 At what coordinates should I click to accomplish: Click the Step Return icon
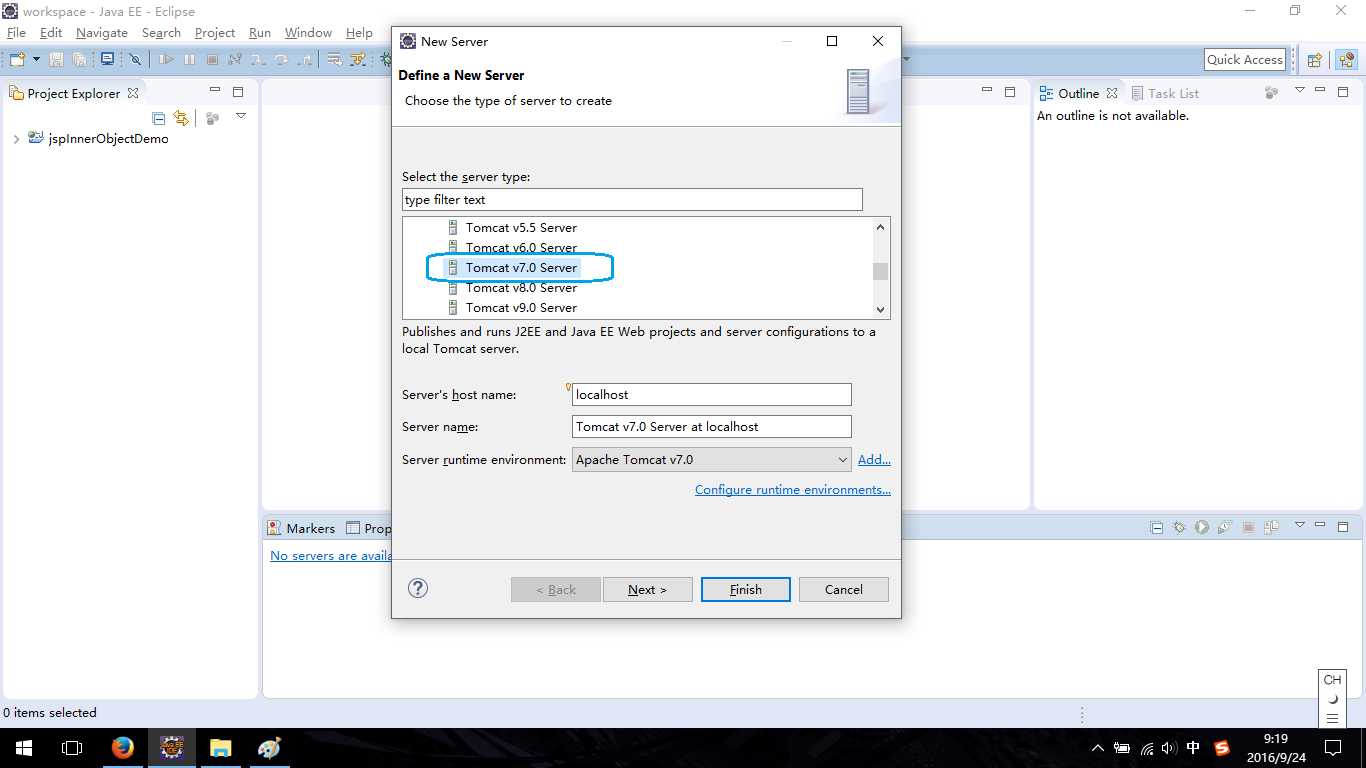[304, 60]
